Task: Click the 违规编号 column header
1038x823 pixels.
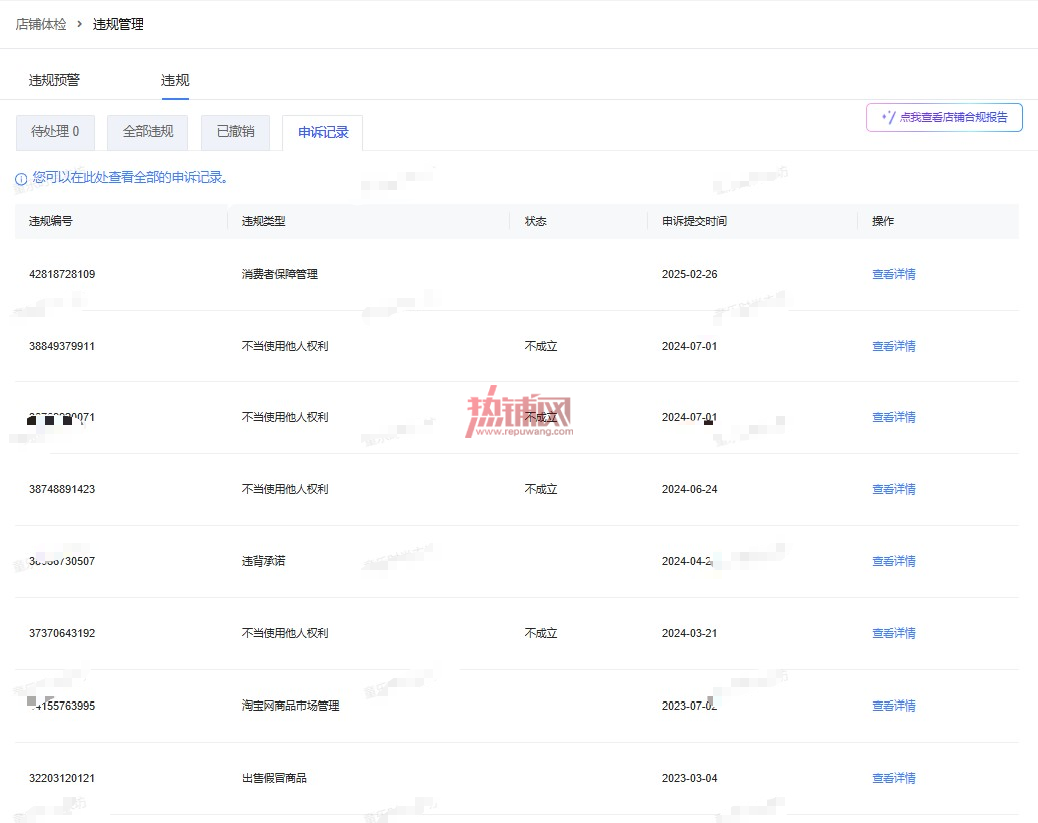Action: click(51, 221)
